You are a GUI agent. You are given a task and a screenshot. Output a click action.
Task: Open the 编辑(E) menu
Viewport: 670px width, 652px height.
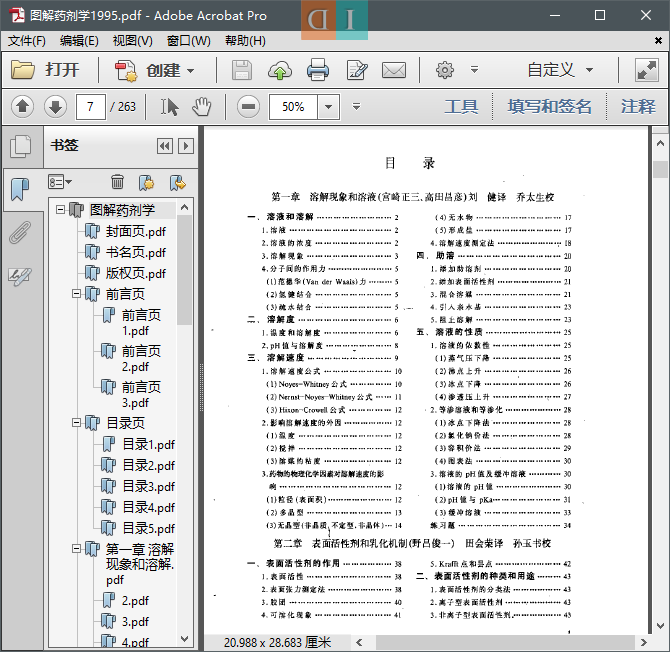tap(79, 41)
